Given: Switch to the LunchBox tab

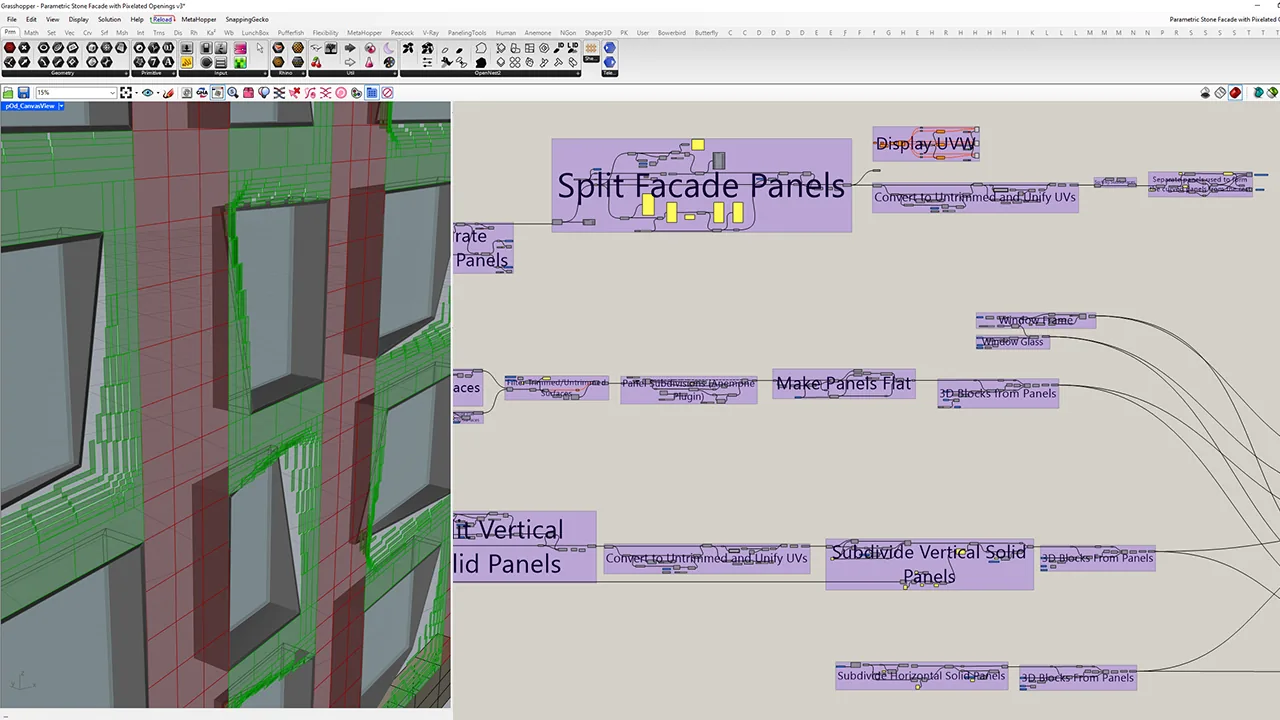Looking at the screenshot, I should tap(255, 33).
